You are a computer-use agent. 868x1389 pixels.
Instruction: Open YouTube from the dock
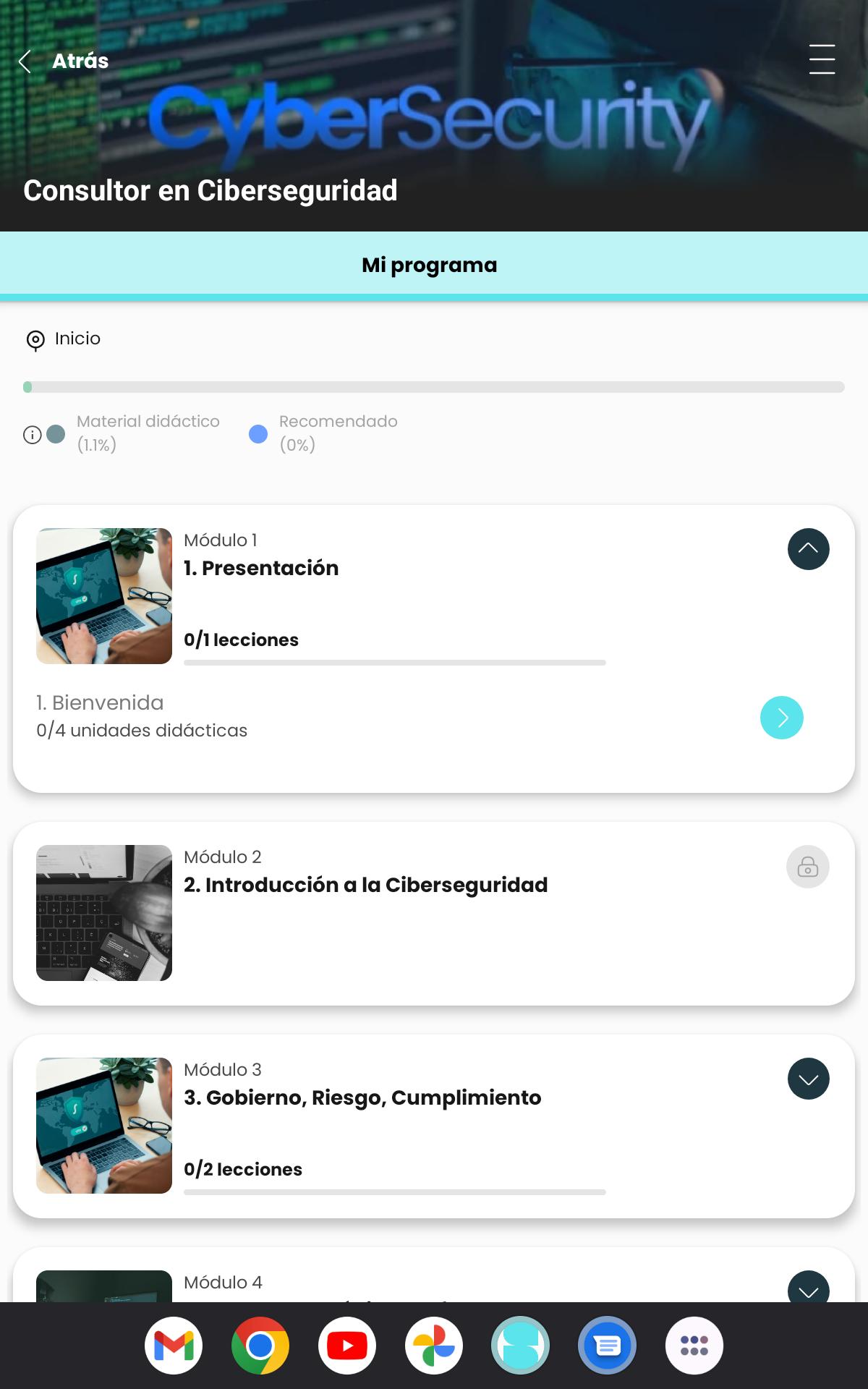347,1346
